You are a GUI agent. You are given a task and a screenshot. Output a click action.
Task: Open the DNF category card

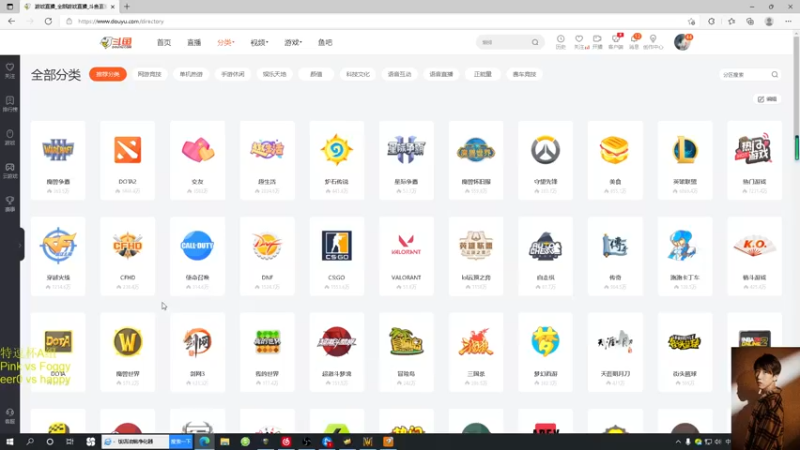(267, 256)
